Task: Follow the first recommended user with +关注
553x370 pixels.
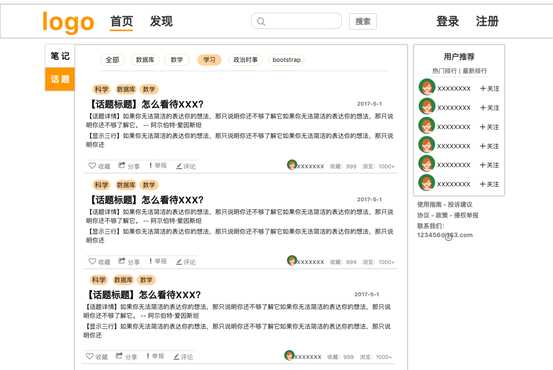Action: coord(490,89)
